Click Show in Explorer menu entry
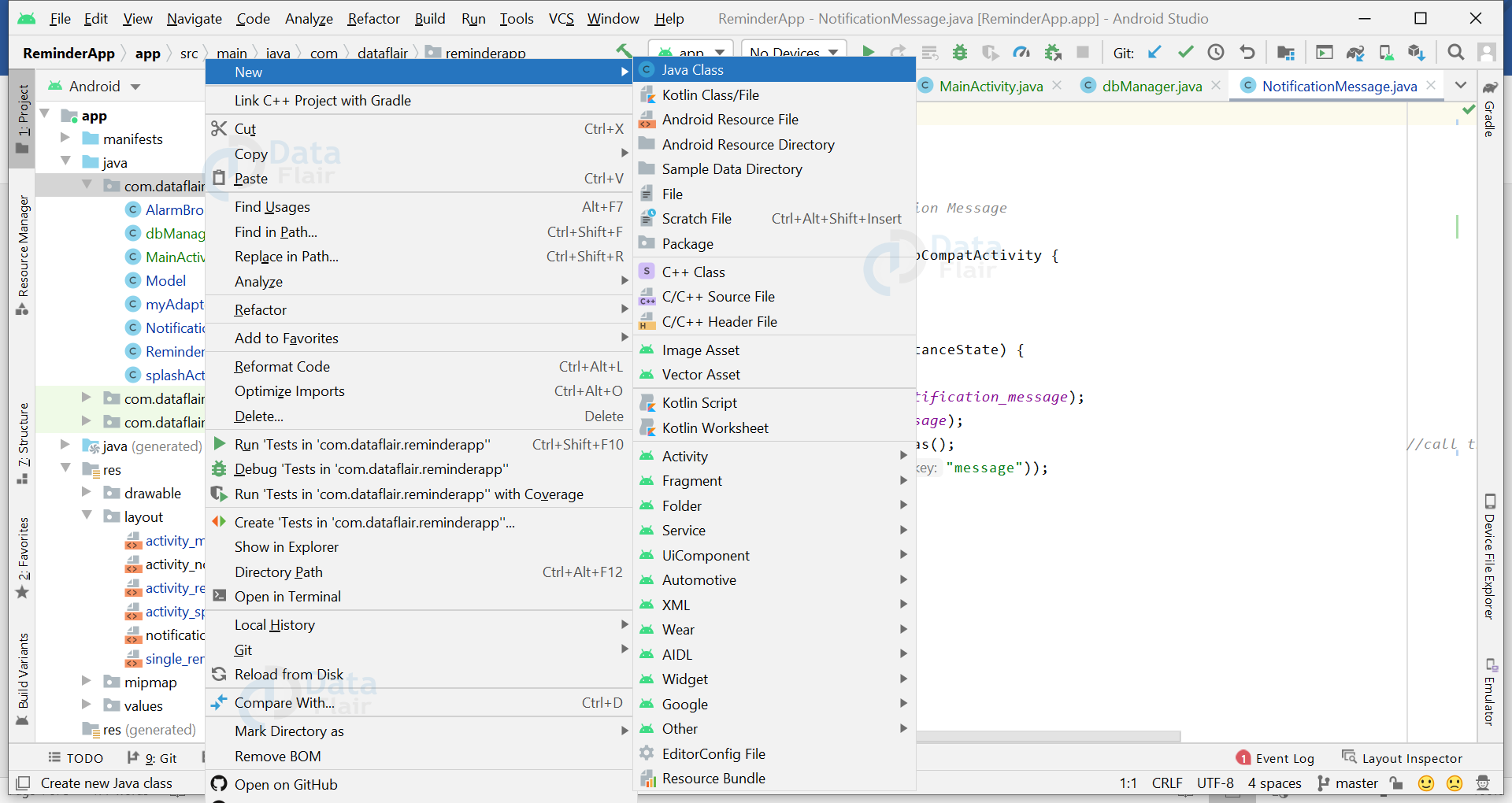This screenshot has height=803, width=1512. 419,546
